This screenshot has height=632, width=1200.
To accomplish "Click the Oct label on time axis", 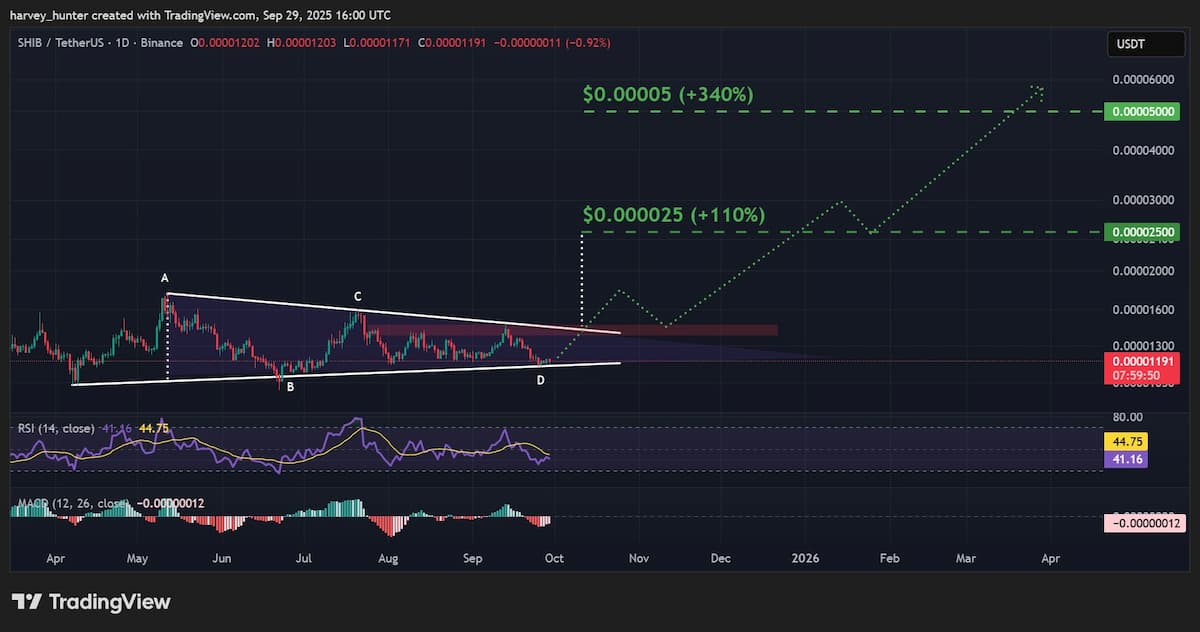I will point(555,558).
